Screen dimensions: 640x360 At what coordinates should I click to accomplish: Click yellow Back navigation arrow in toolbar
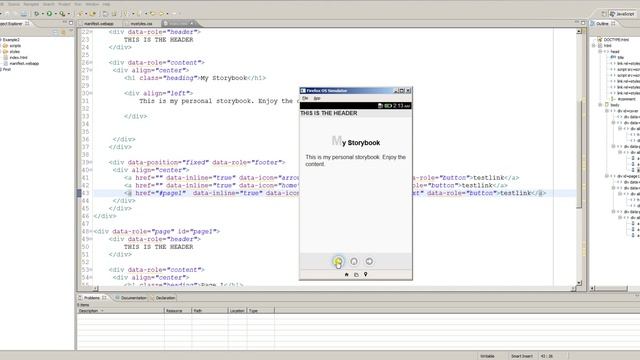point(153,13)
